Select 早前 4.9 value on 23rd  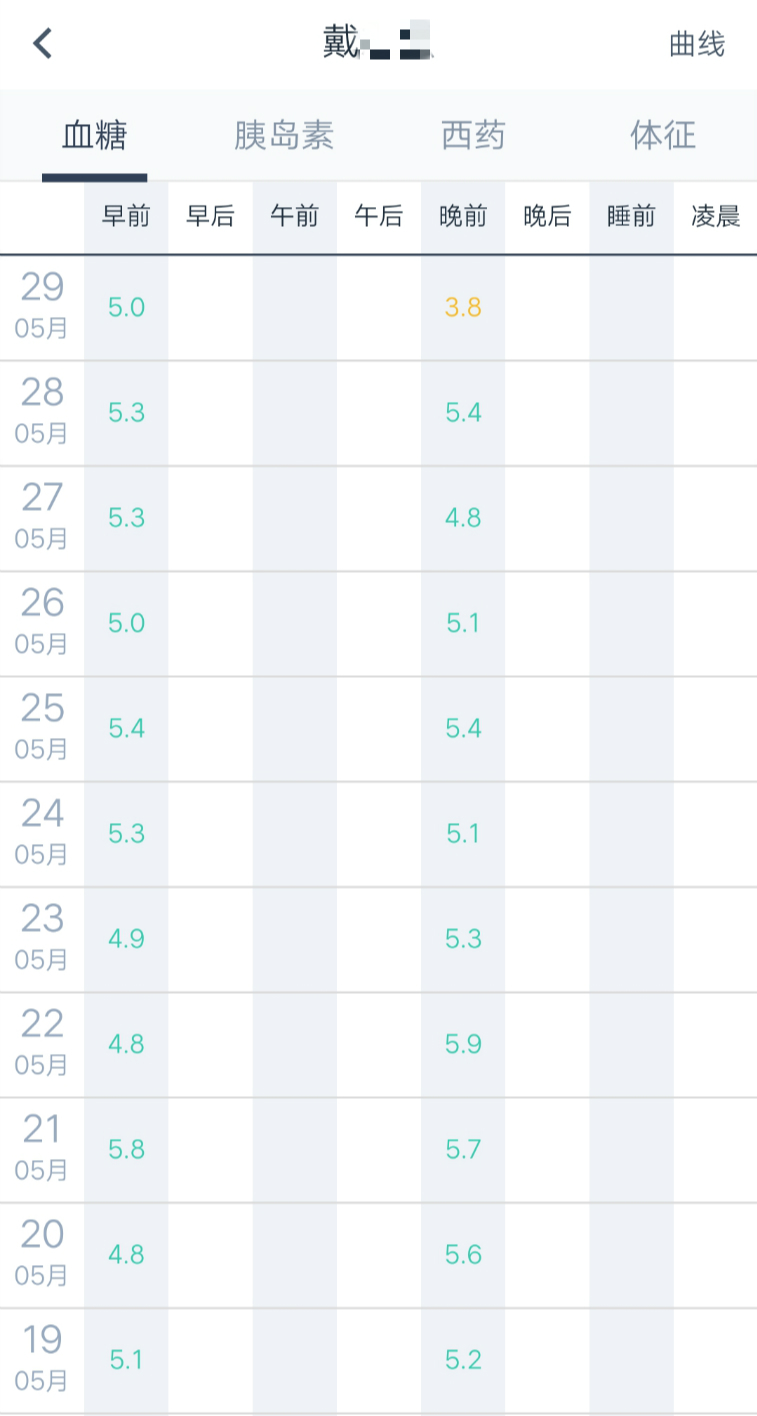(x=126, y=939)
